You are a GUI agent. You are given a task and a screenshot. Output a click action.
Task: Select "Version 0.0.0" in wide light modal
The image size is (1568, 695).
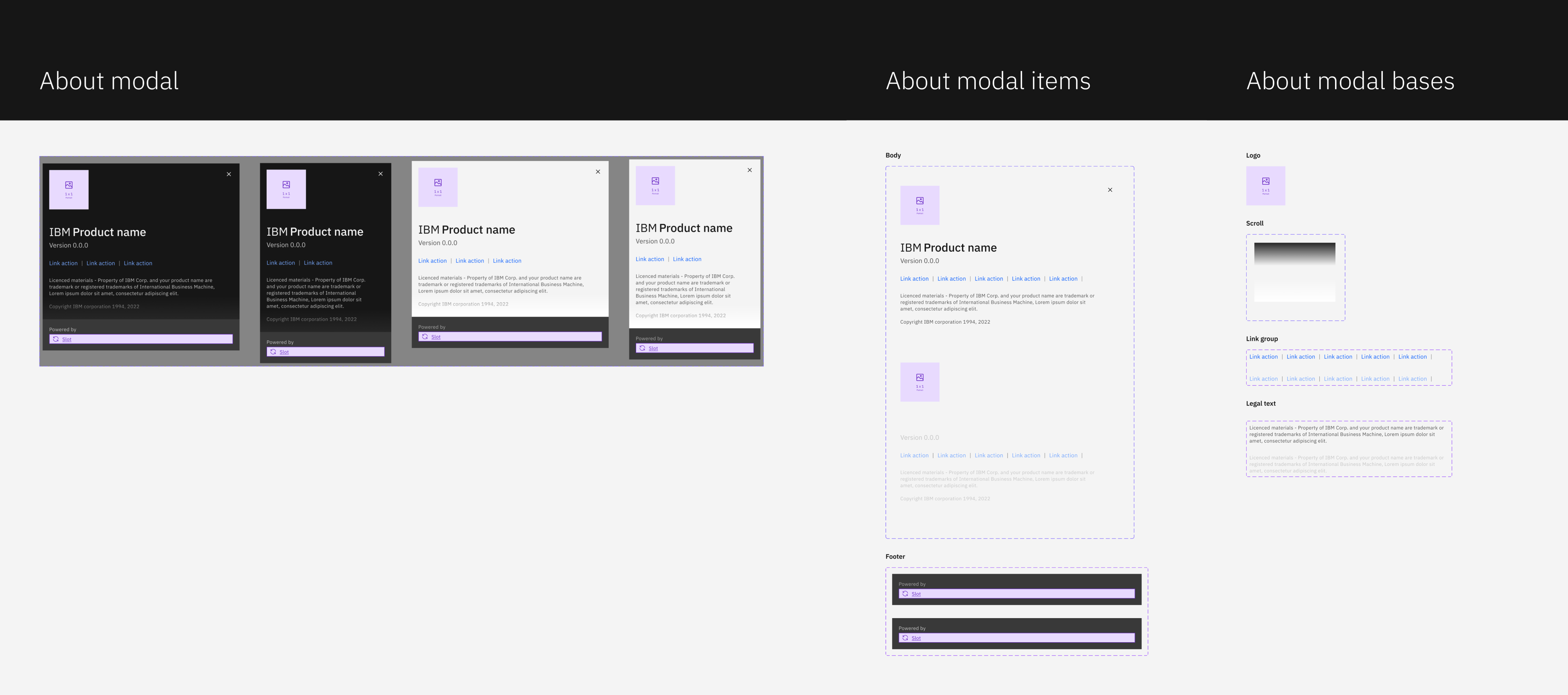[x=438, y=243]
